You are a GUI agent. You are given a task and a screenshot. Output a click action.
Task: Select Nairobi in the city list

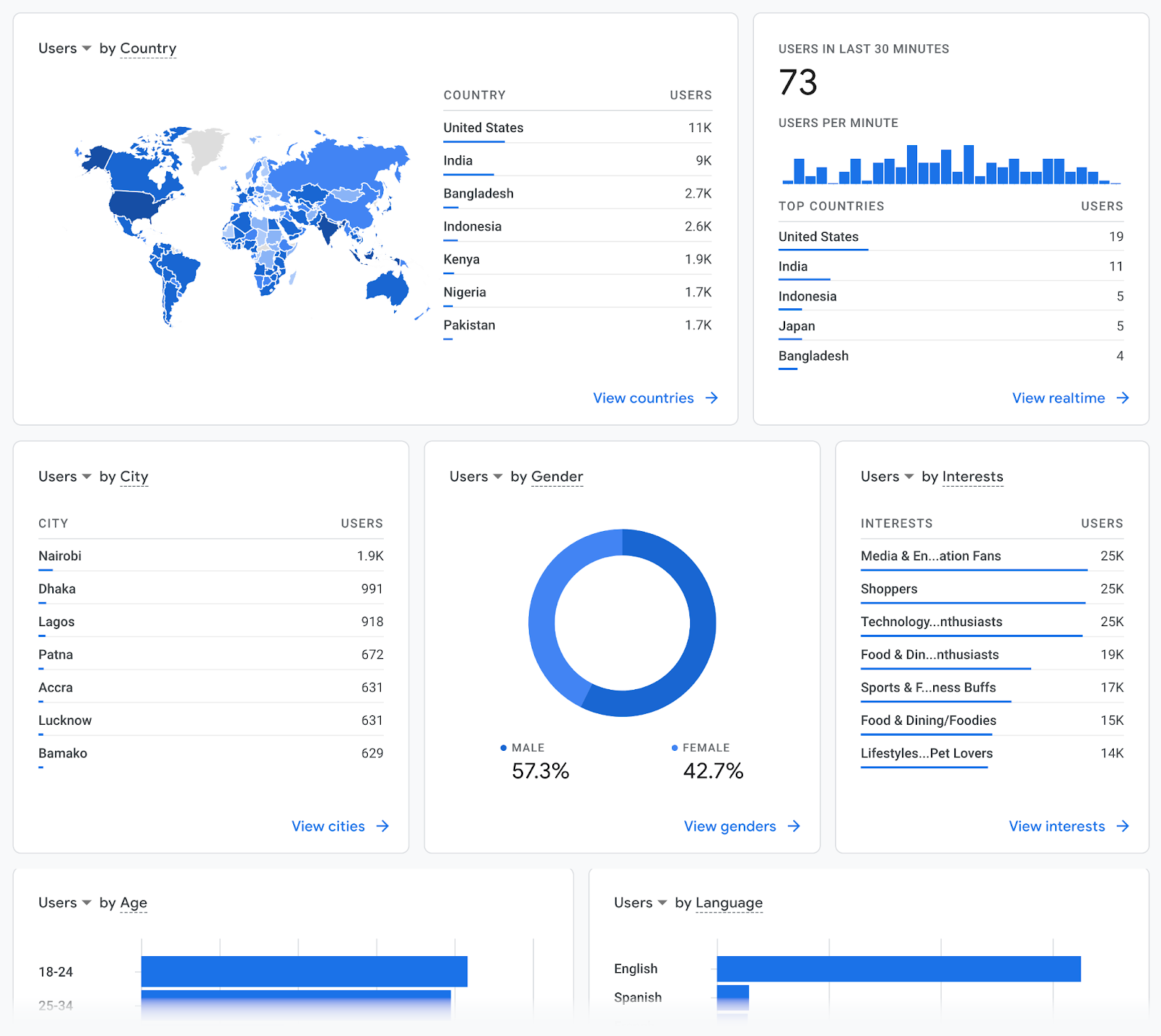pos(60,556)
